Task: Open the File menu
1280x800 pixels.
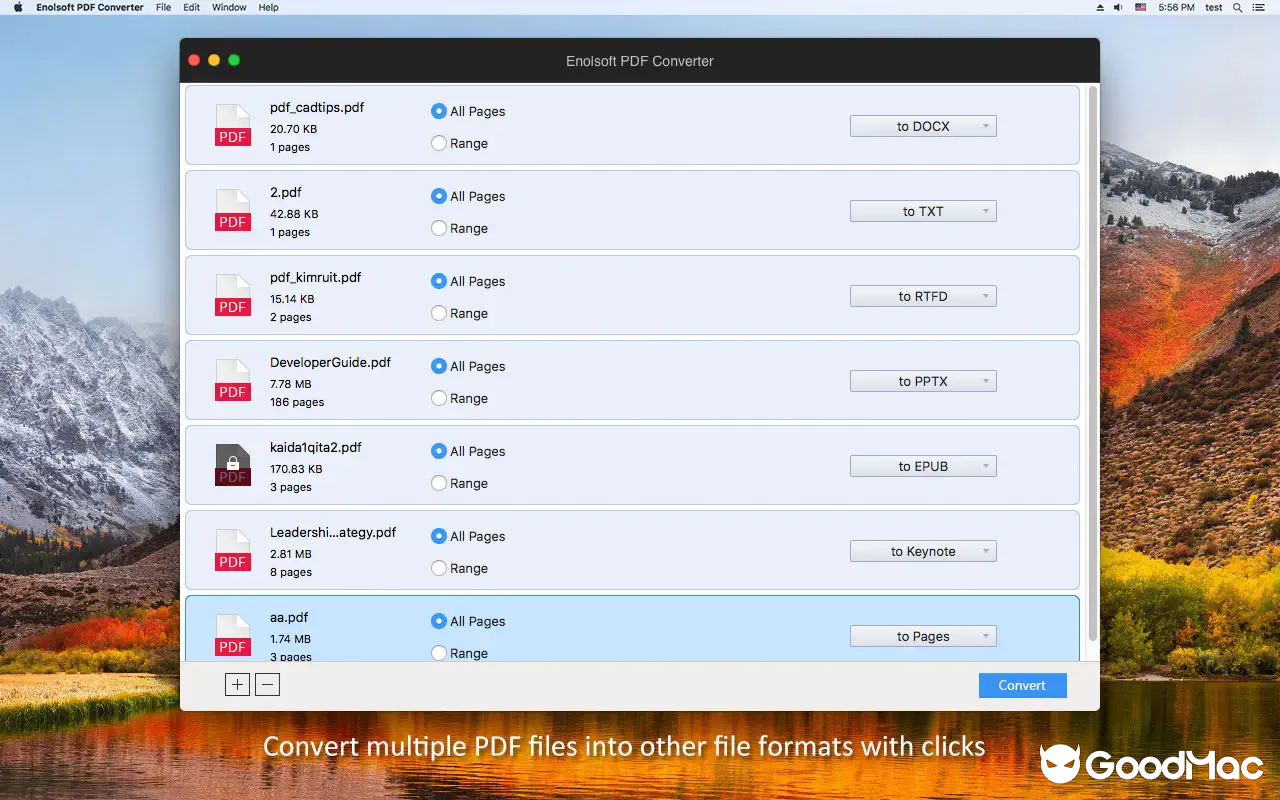Action: coord(163,7)
